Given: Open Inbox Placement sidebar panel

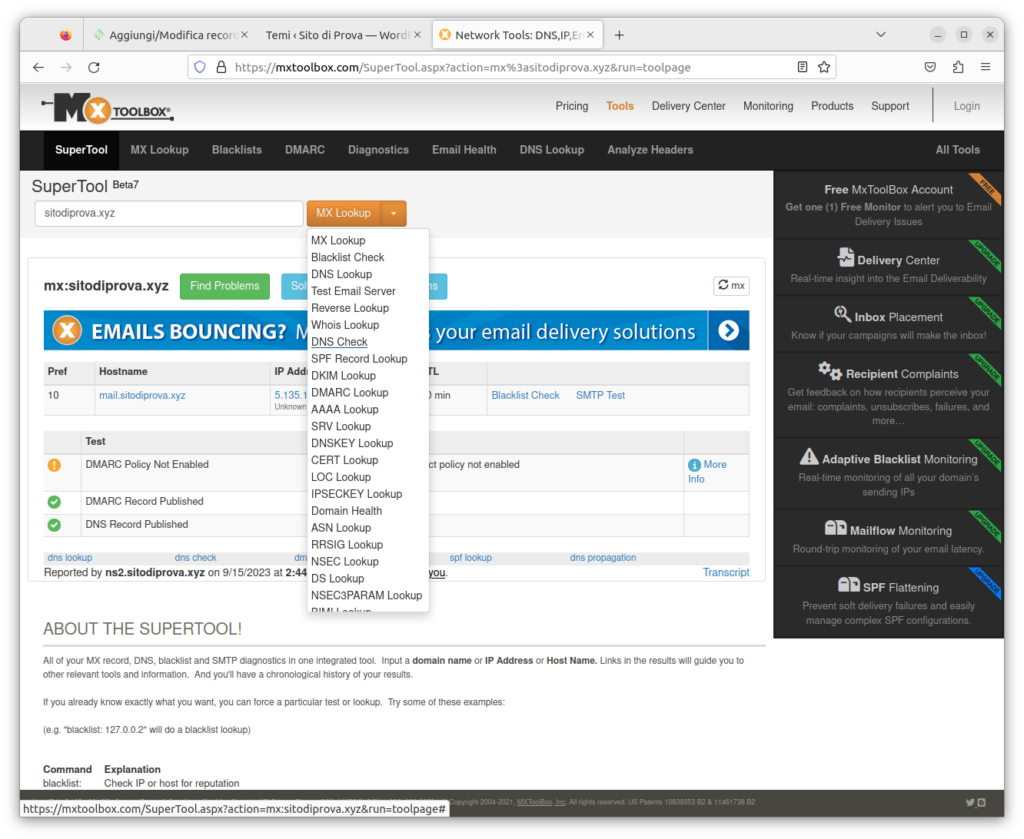Looking at the screenshot, I should tap(888, 325).
